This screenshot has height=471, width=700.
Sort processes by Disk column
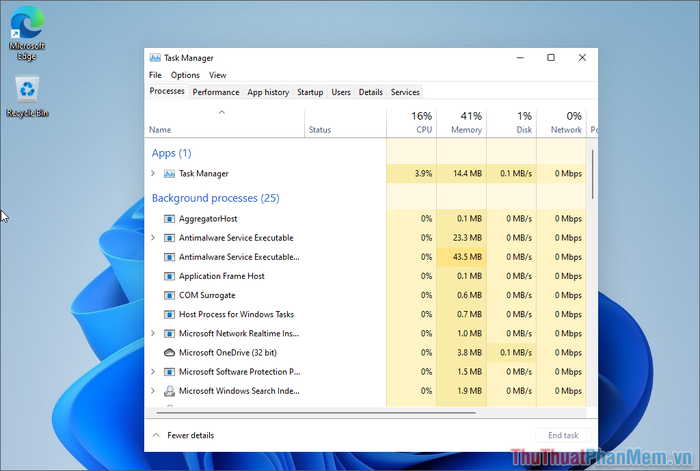511,123
